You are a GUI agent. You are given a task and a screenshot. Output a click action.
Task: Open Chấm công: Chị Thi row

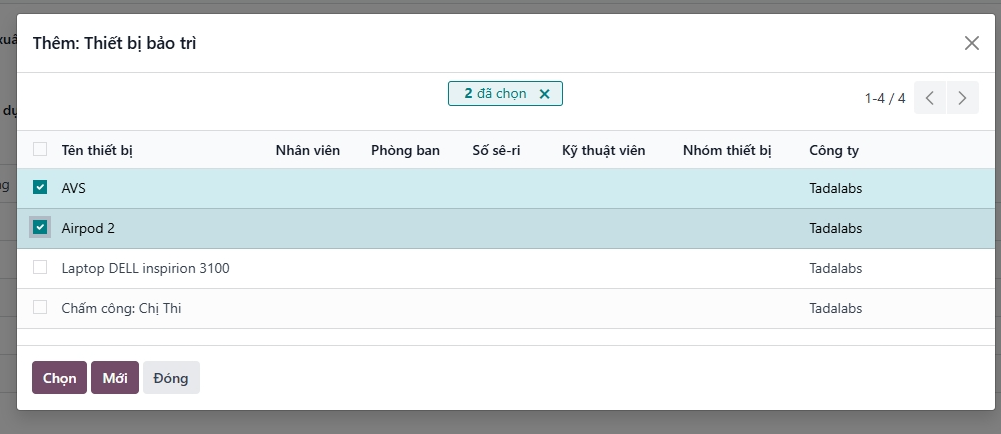(x=506, y=309)
